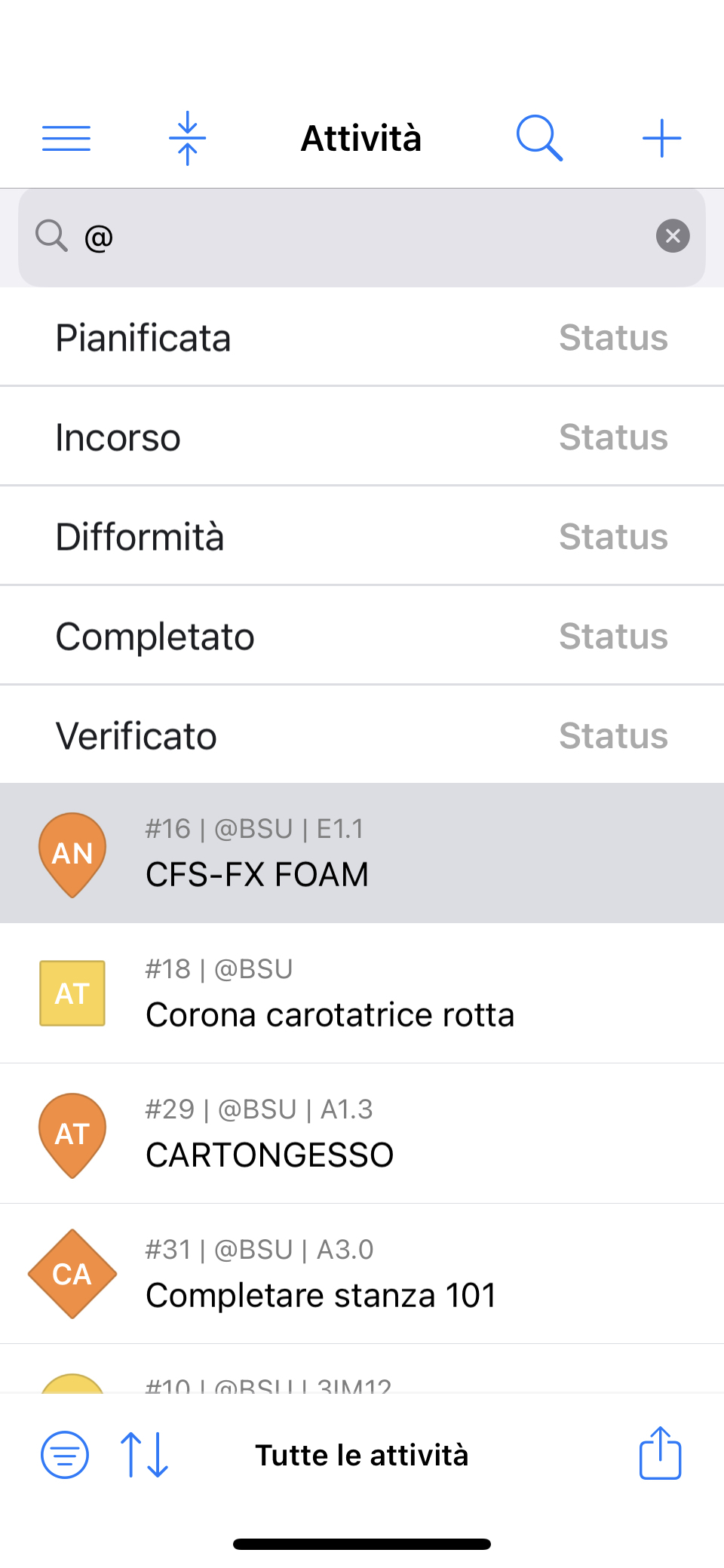The height and width of the screenshot is (1568, 724).
Task: Tap the collapse rows arrows icon
Action: pyautogui.click(x=188, y=139)
